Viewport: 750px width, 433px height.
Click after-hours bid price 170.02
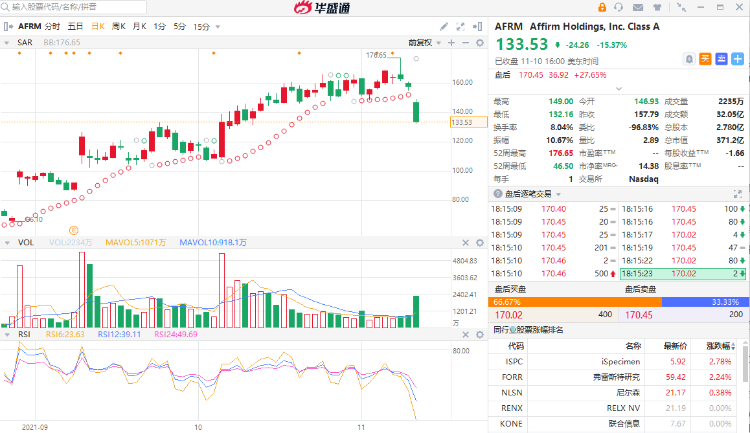click(x=508, y=315)
